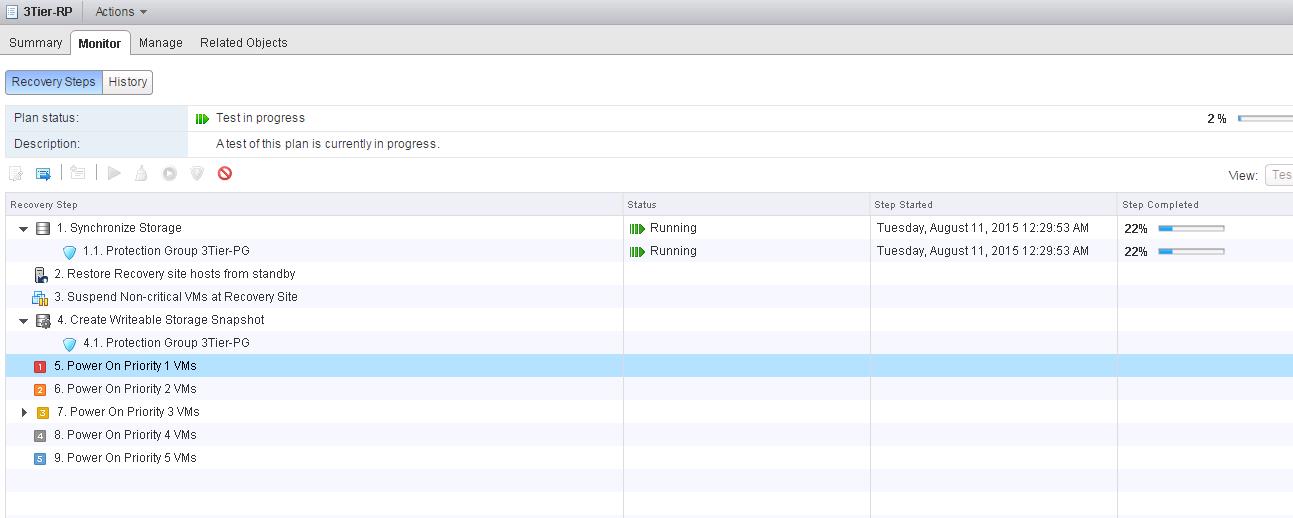Click the Step Started time for step 1.1
This screenshot has height=518, width=1293.
(982, 251)
